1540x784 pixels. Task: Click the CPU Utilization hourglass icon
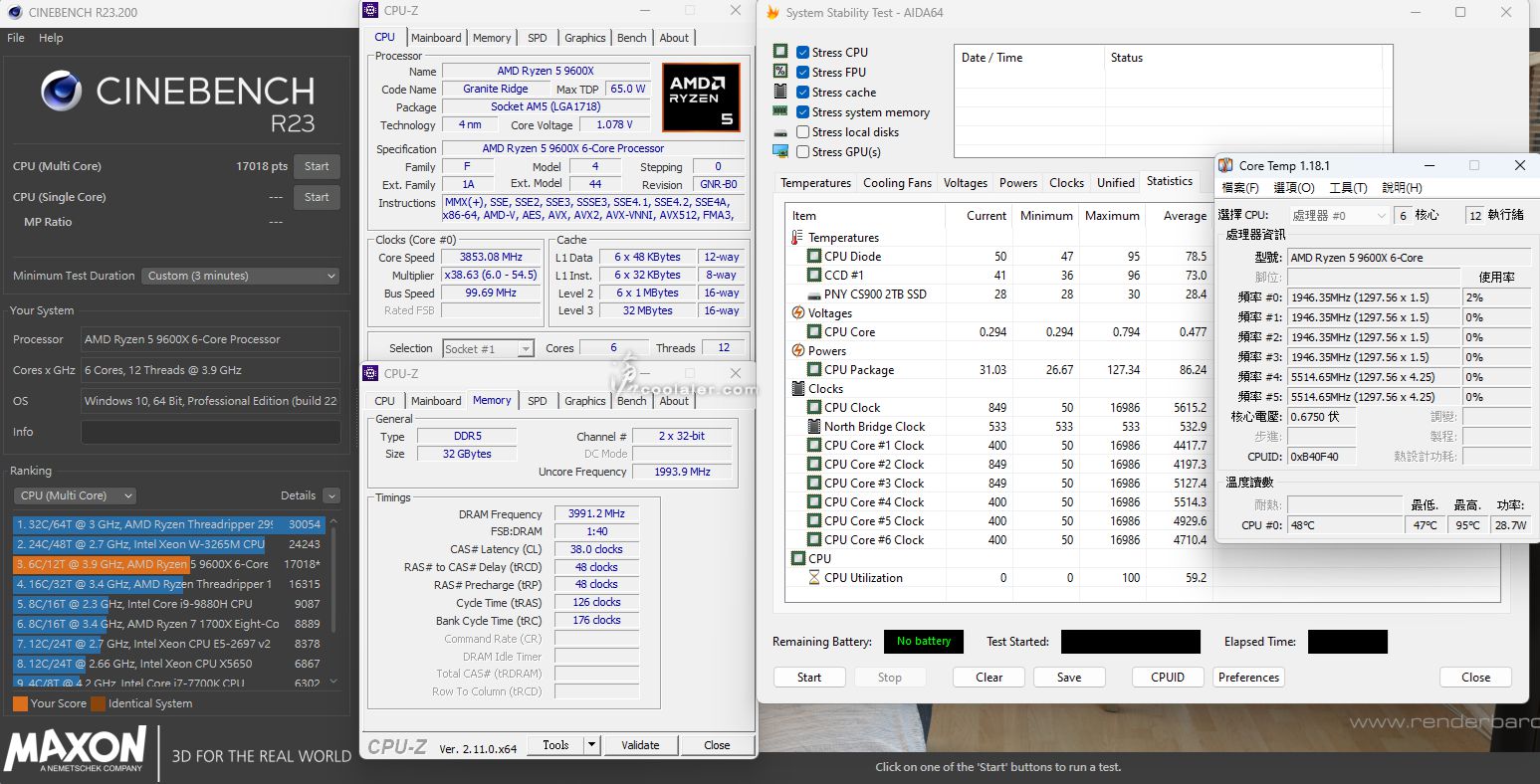[814, 577]
